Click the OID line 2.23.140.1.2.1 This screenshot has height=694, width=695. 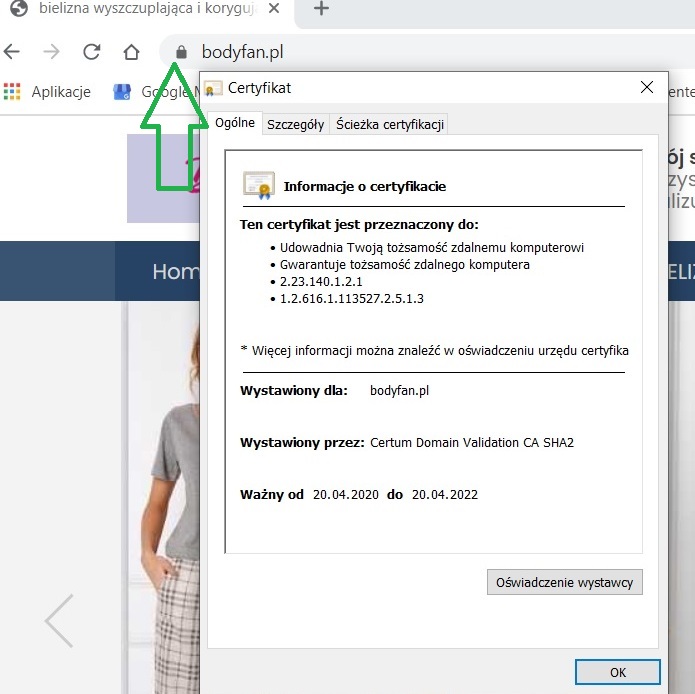[321, 281]
